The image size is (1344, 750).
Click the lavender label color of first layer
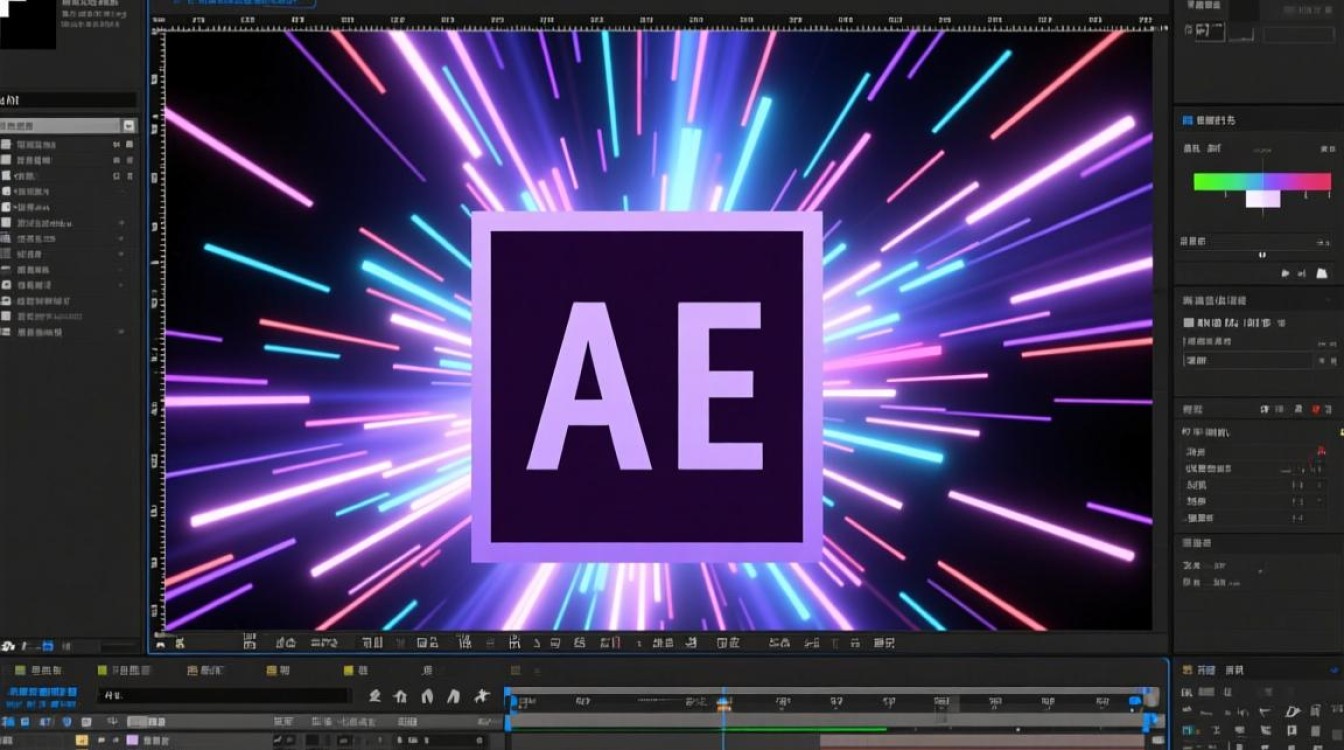(x=132, y=741)
